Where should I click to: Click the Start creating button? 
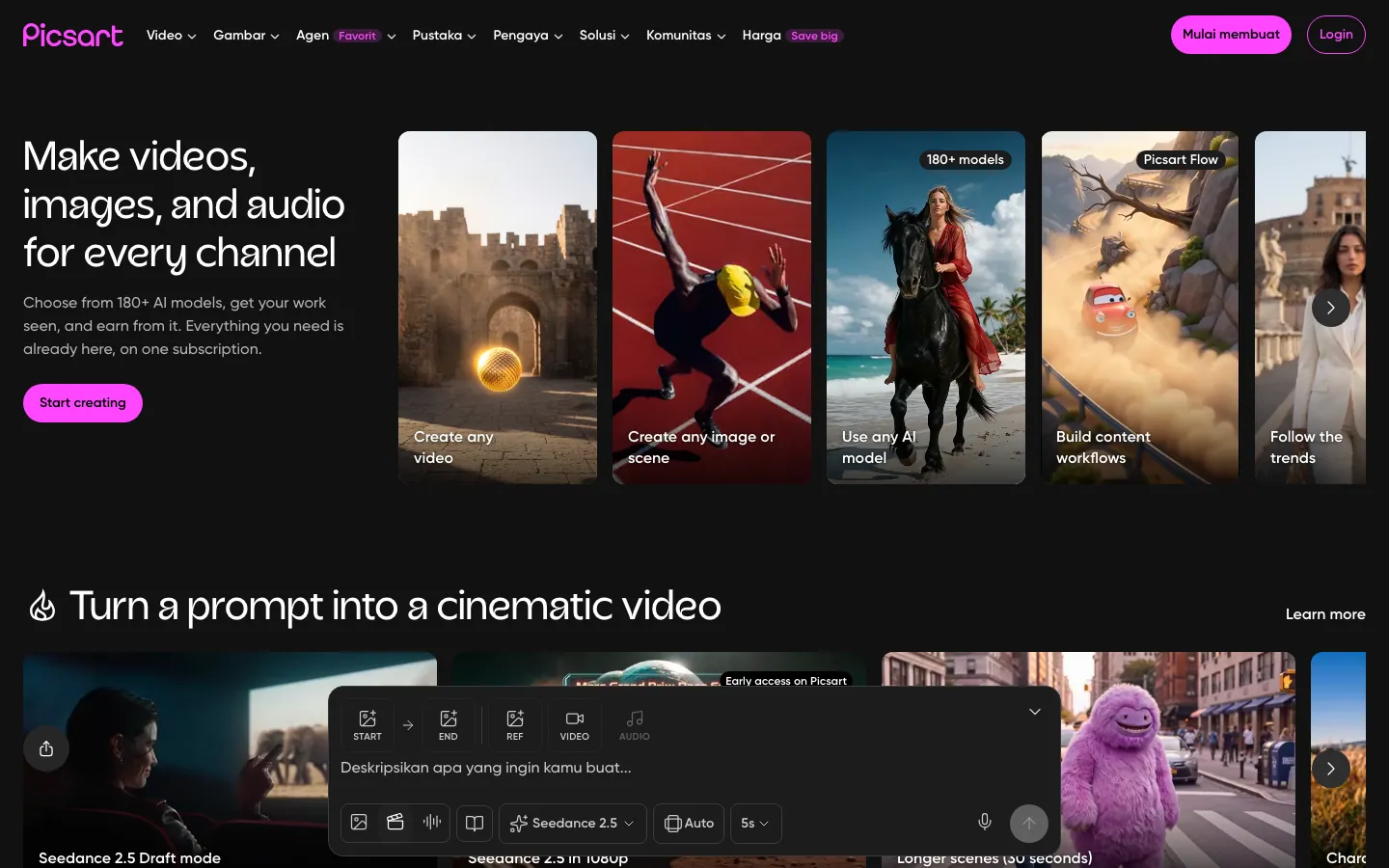coord(83,403)
